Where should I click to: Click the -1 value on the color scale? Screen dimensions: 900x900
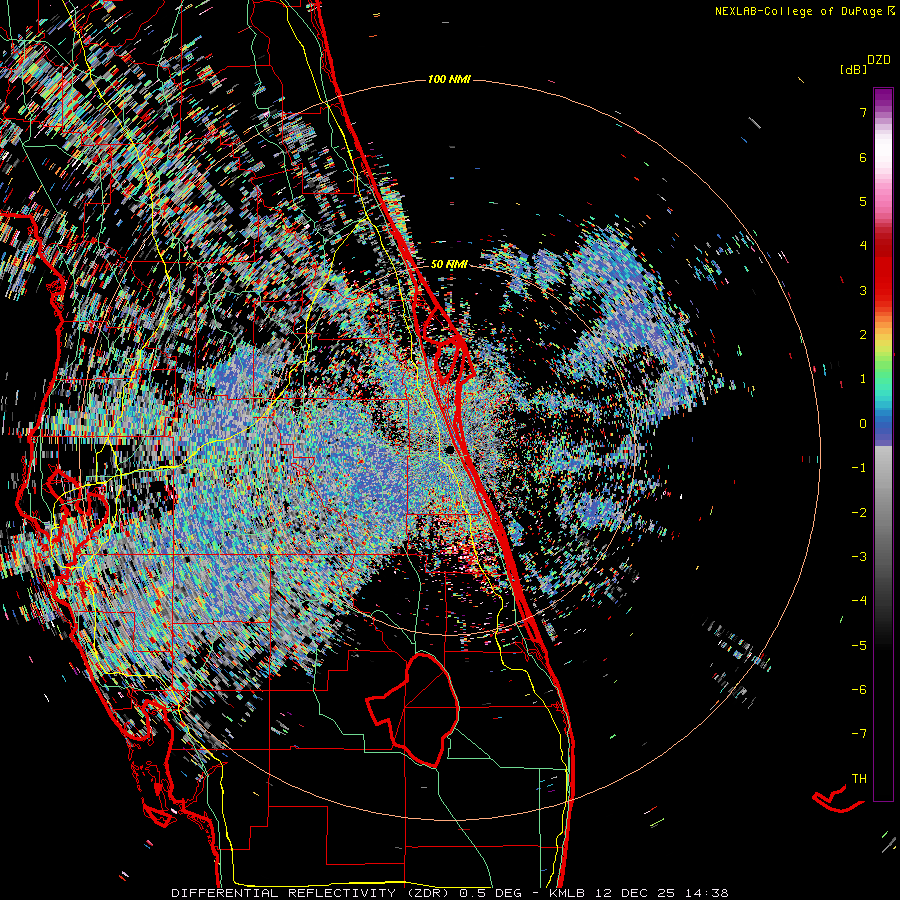pyautogui.click(x=859, y=467)
